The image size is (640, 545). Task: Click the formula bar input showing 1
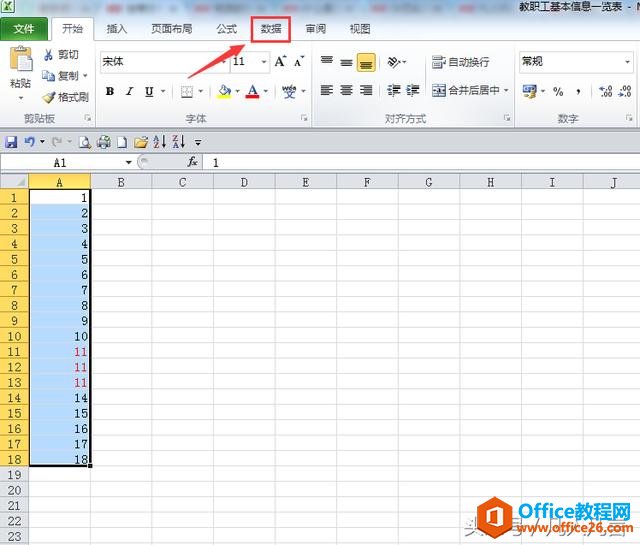pos(421,162)
